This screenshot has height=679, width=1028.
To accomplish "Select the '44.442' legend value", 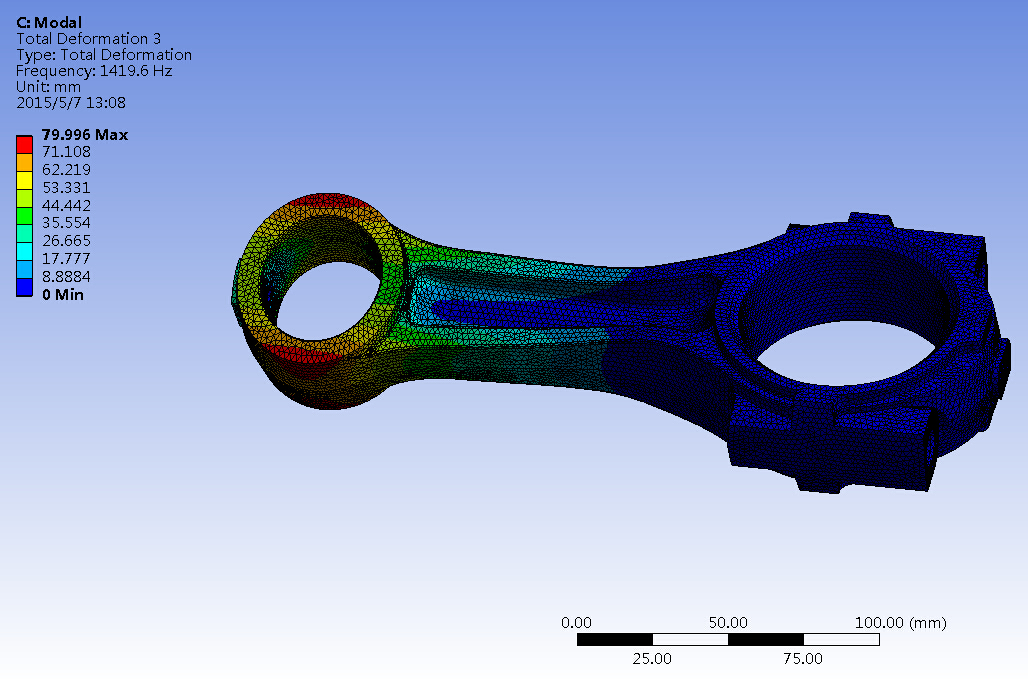I will 66,205.
